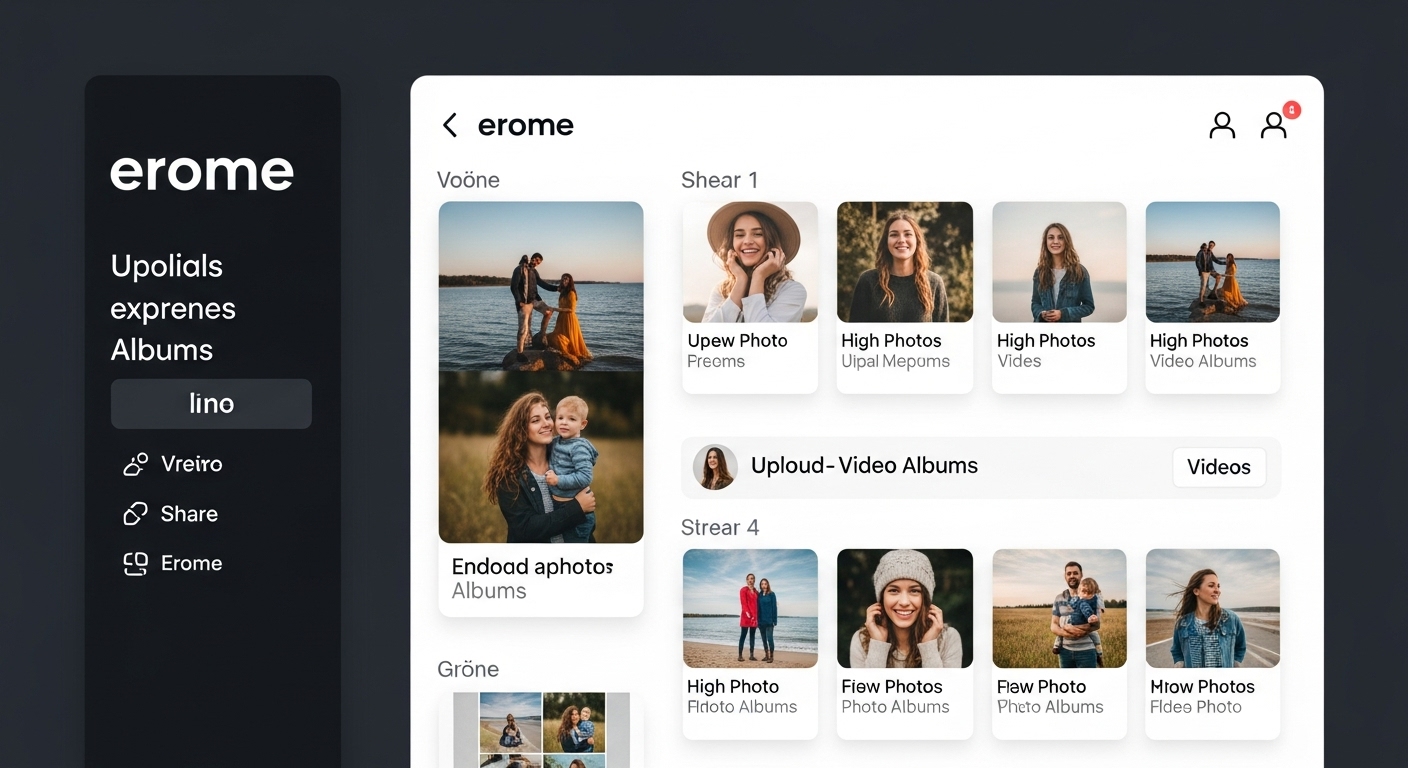Click Upew Photo label
The height and width of the screenshot is (768, 1408).
pos(737,341)
